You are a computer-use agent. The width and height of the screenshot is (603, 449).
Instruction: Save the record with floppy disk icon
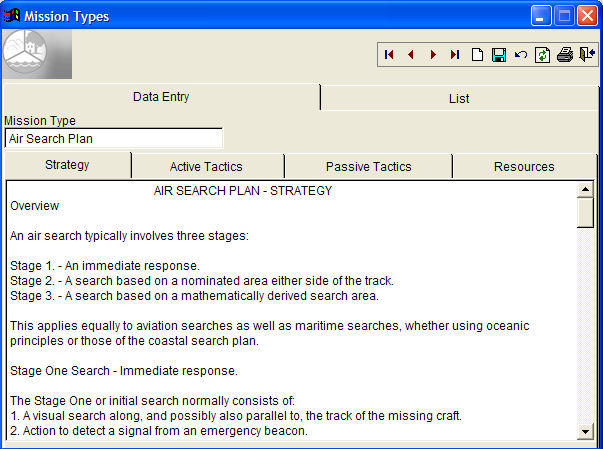click(499, 55)
